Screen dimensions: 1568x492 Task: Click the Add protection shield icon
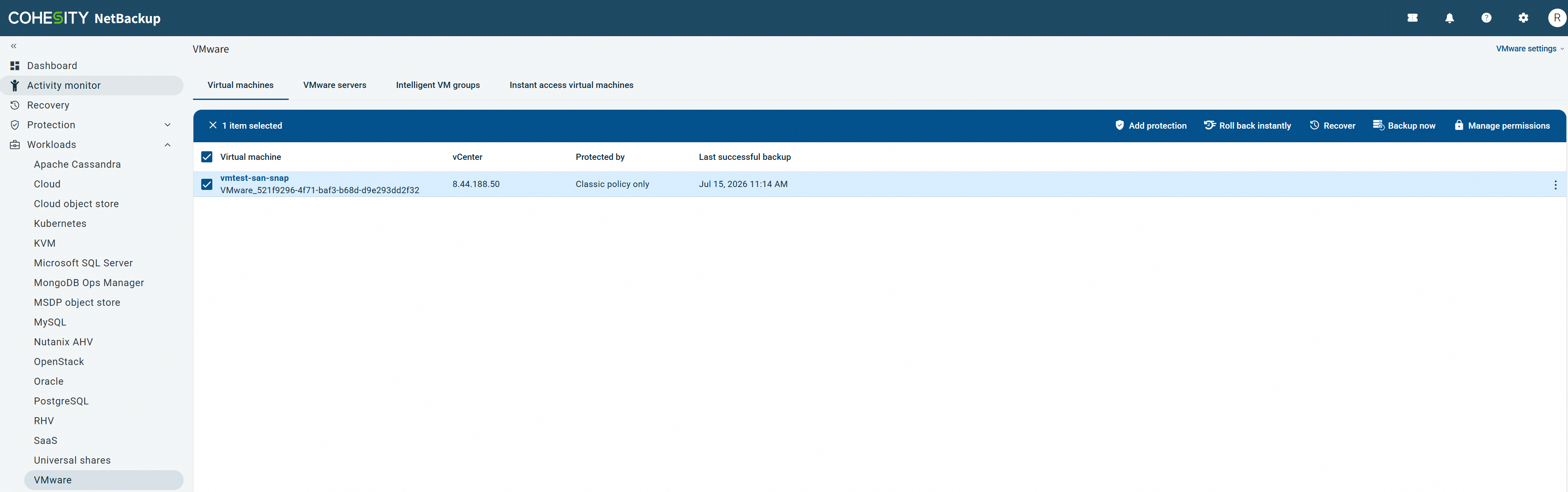[x=1120, y=125]
